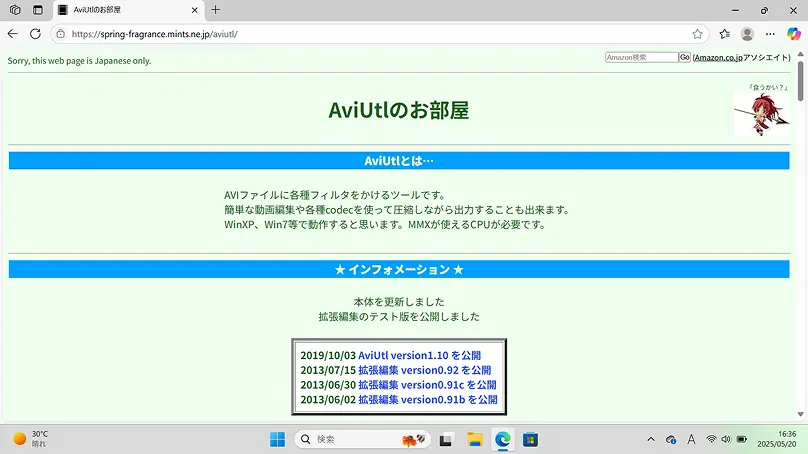
Task: Click the AviUtlのお部屋 page heading
Action: coord(399,110)
